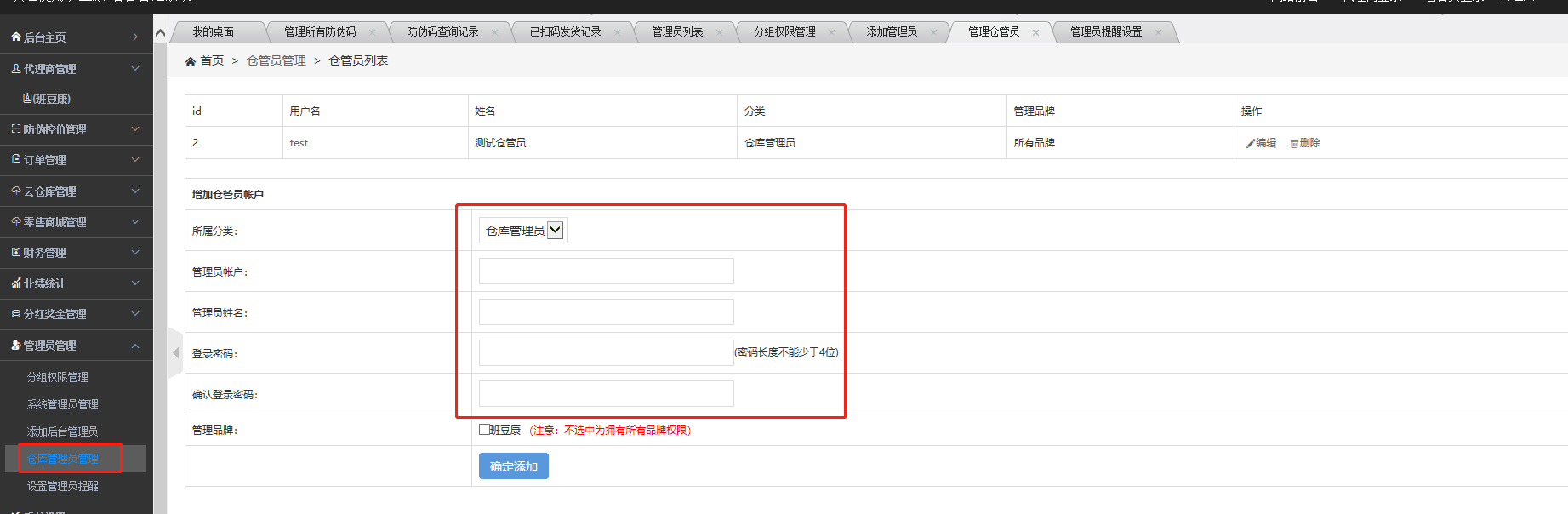Focus the 确认登录密码 input field
The width and height of the screenshot is (1568, 514).
point(607,394)
